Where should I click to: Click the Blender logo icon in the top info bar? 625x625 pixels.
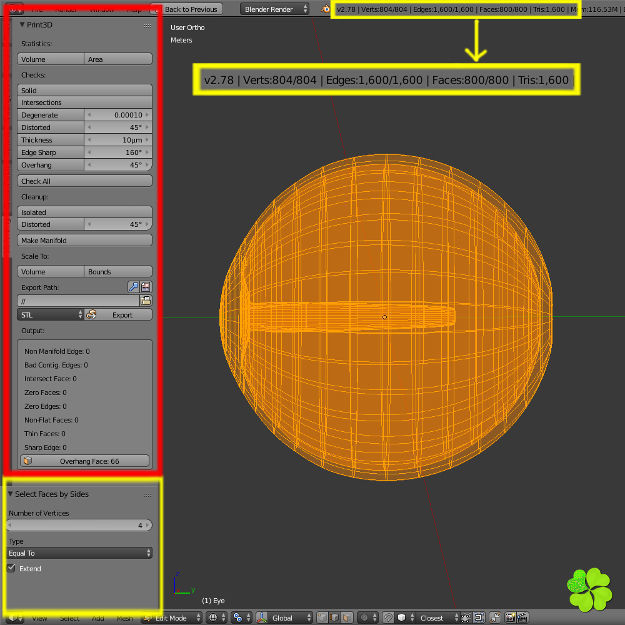pyautogui.click(x=326, y=9)
